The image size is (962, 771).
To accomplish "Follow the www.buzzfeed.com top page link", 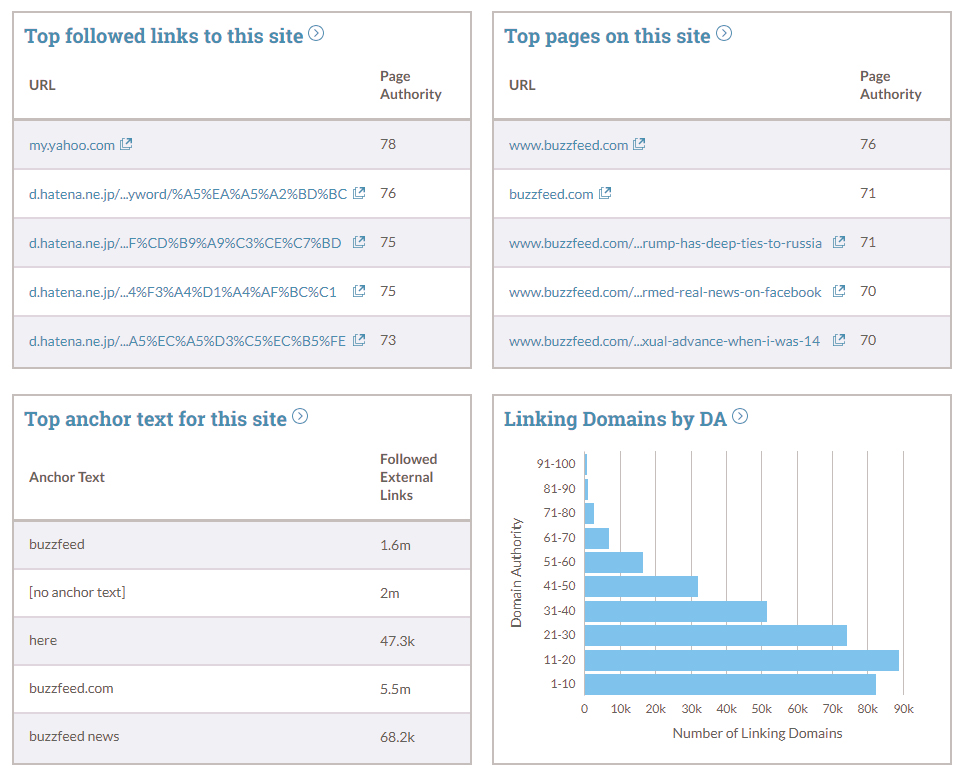I will 569,145.
